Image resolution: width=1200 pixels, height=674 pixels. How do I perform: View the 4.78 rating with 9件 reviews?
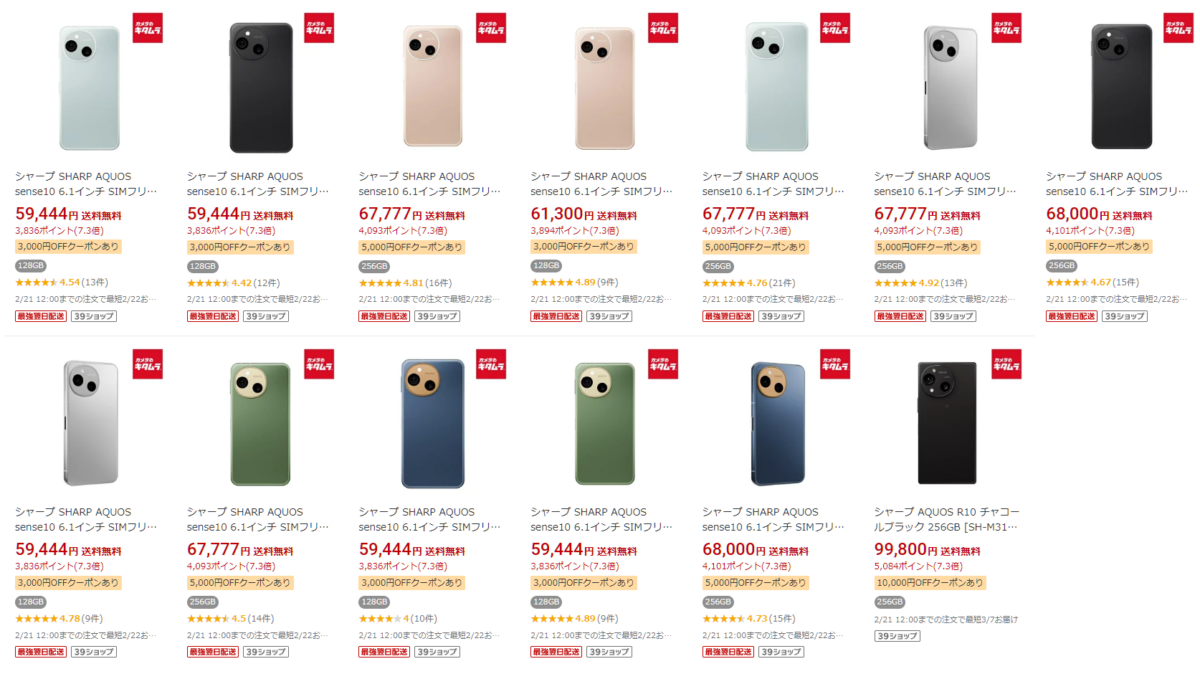tap(59, 619)
